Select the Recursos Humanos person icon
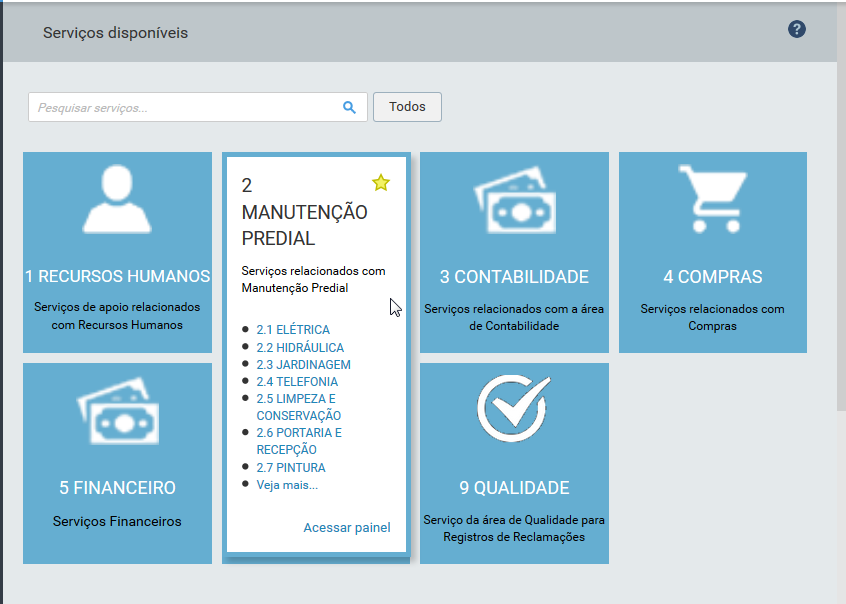The height and width of the screenshot is (604, 846). [116, 201]
